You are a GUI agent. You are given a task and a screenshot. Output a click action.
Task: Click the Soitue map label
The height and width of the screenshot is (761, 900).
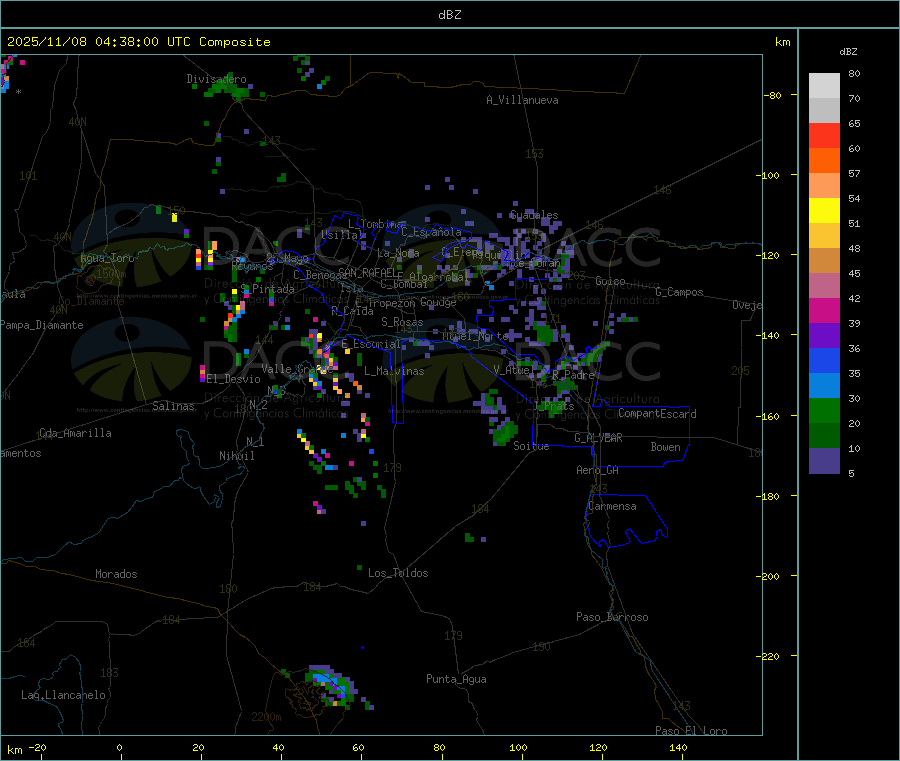coord(531,446)
